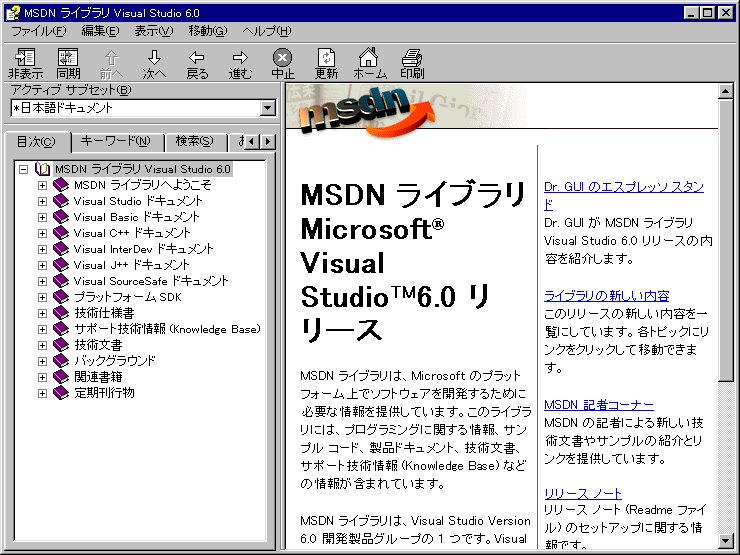
Task: Open the ヘルプ(H) menu
Action: click(x=267, y=31)
